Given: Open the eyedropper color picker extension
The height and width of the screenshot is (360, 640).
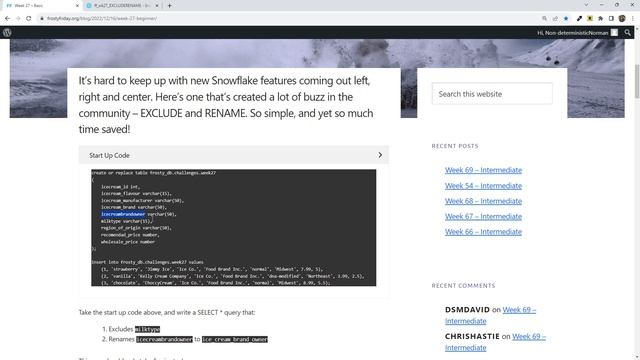Looking at the screenshot, I should point(579,18).
